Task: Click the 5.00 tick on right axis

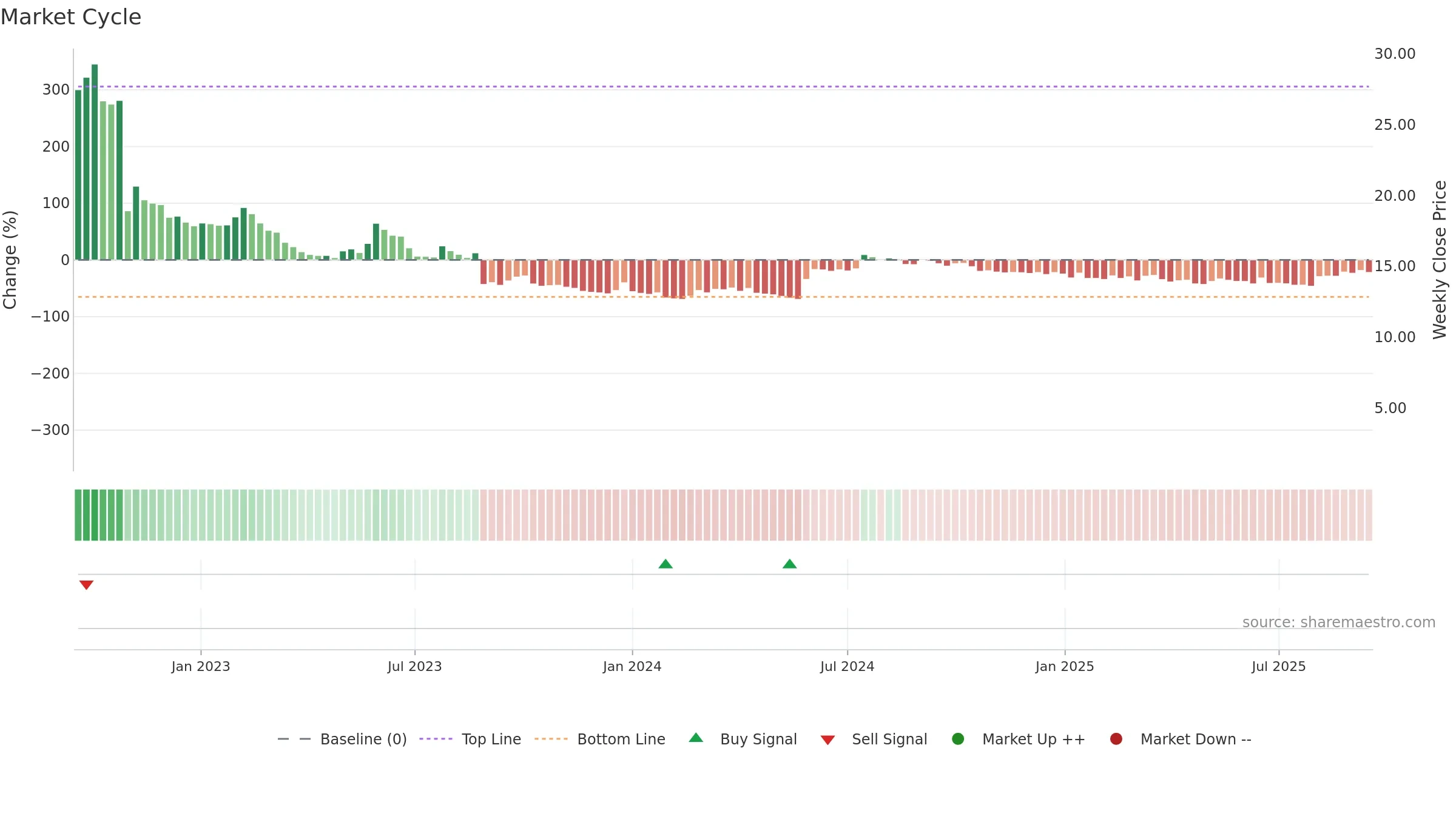Action: [1390, 408]
